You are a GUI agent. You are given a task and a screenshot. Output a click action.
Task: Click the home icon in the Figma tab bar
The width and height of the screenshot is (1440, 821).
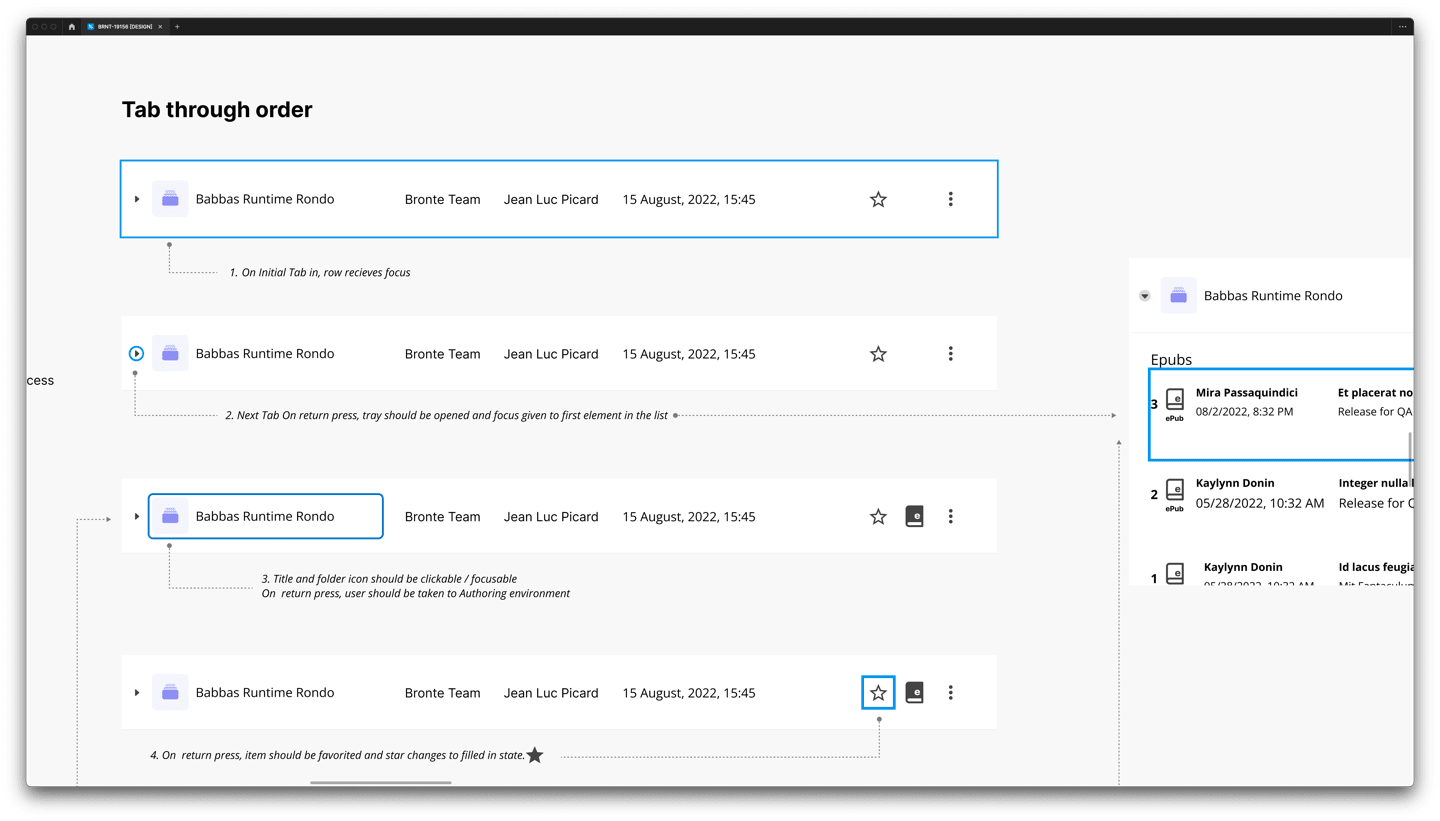pos(71,27)
